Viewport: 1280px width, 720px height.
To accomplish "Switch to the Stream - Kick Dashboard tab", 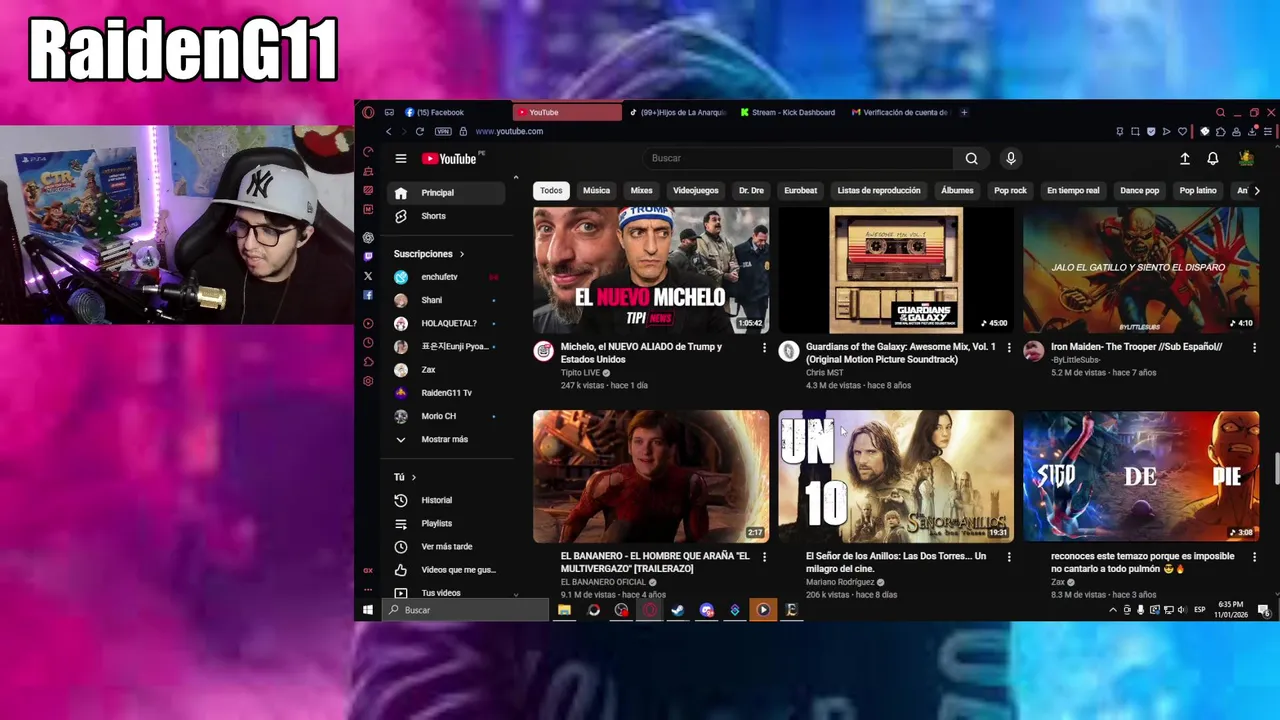I will point(790,112).
